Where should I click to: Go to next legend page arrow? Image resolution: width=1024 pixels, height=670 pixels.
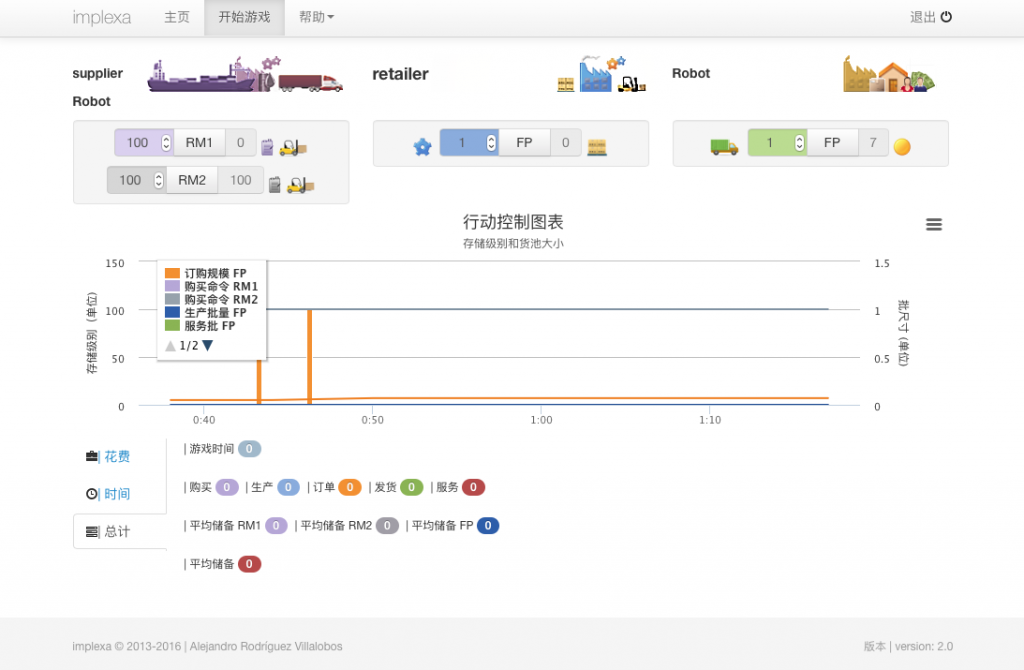pos(208,346)
